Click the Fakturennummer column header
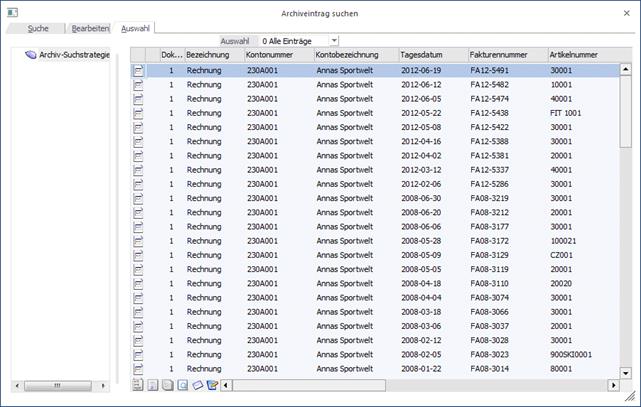Screen dimensions: 641x407 [x=505, y=53]
